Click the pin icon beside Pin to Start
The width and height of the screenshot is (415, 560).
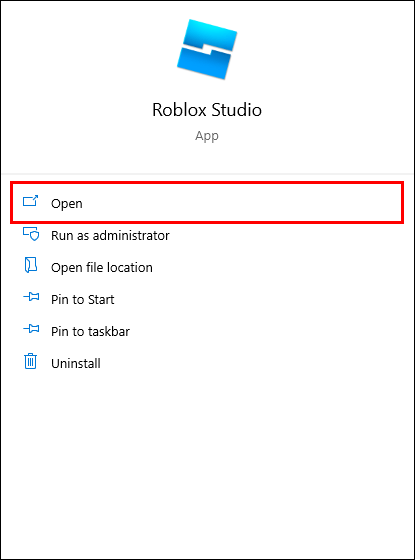(31, 296)
